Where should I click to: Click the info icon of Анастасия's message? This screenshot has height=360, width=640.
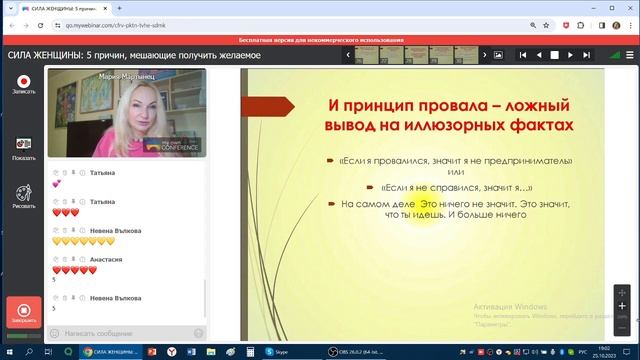click(82, 259)
